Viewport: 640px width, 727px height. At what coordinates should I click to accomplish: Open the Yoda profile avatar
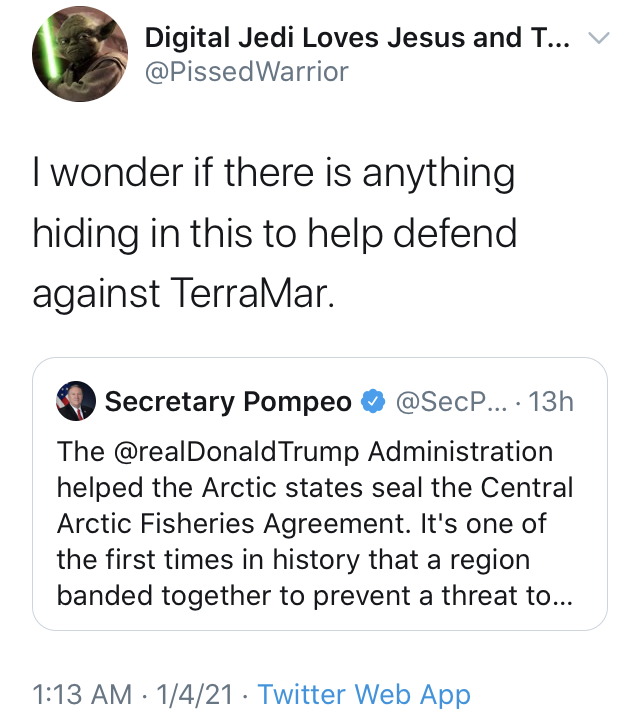(80, 54)
